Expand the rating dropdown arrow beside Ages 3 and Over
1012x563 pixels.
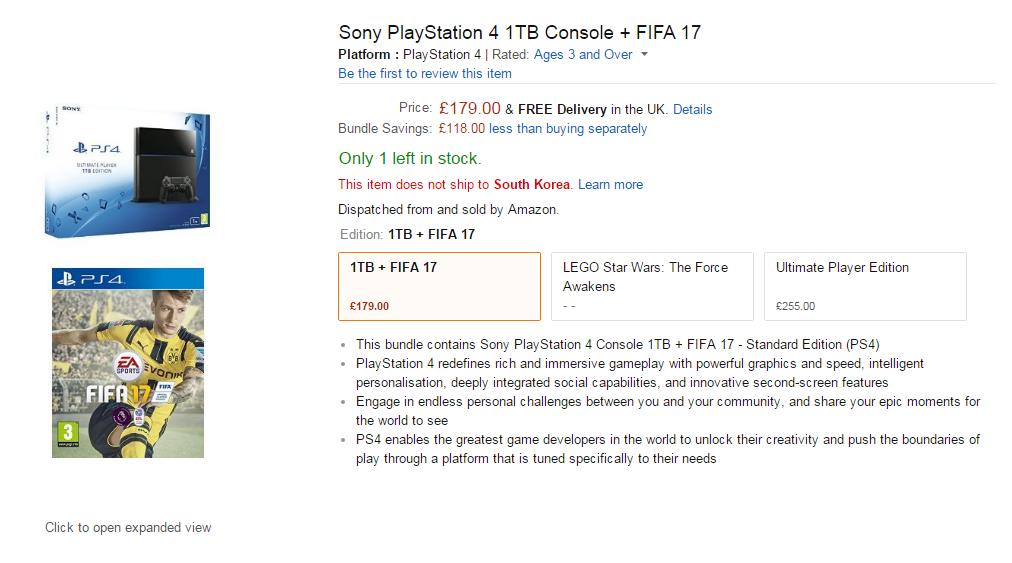point(644,55)
